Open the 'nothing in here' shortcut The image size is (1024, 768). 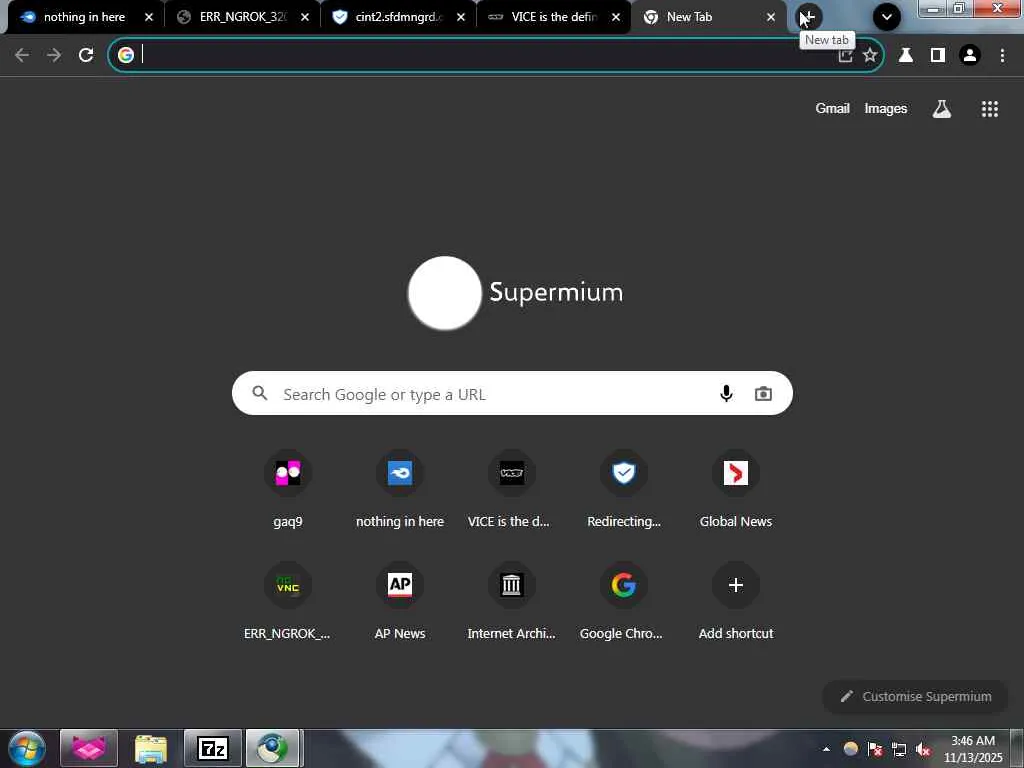point(400,490)
